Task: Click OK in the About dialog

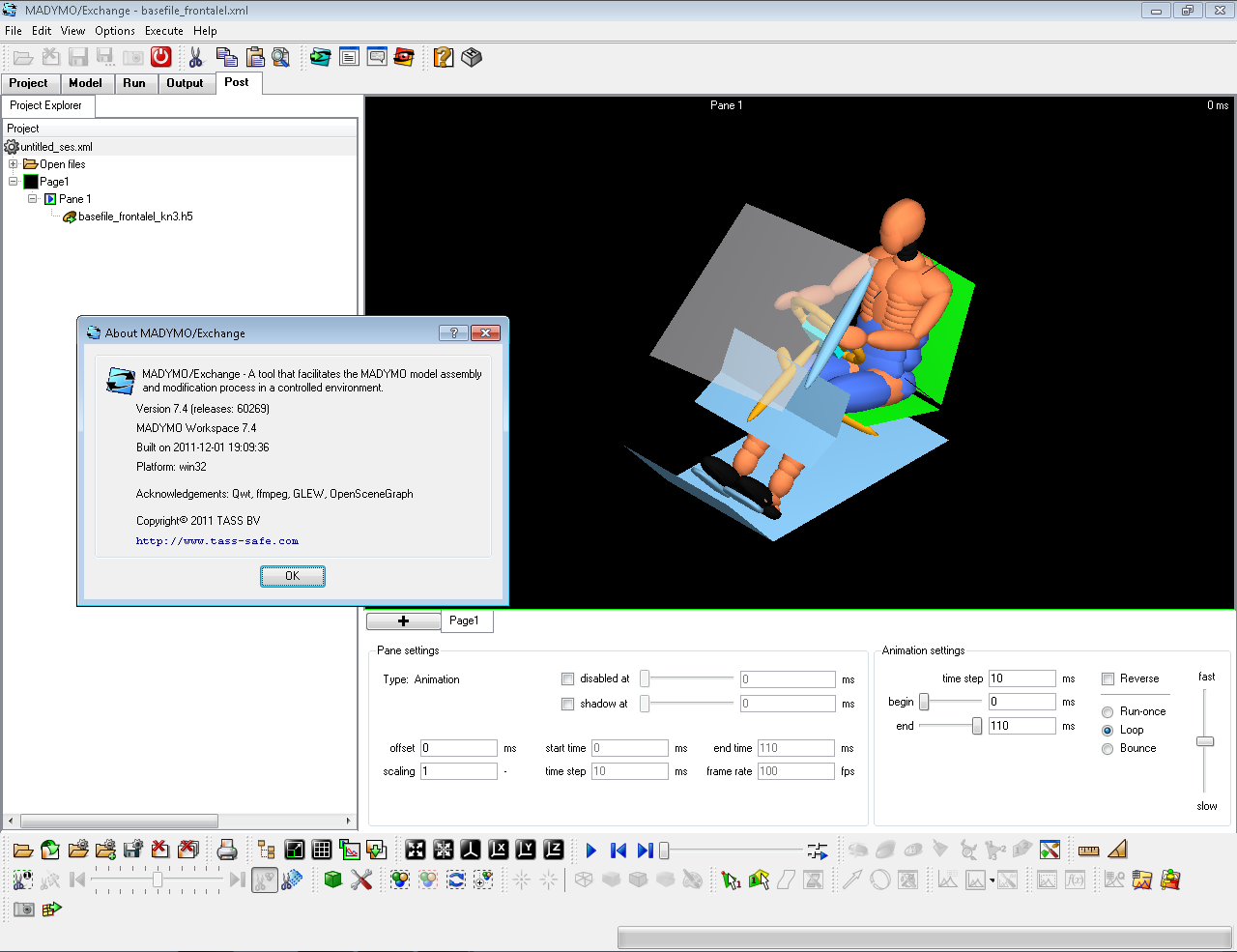Action: point(292,576)
